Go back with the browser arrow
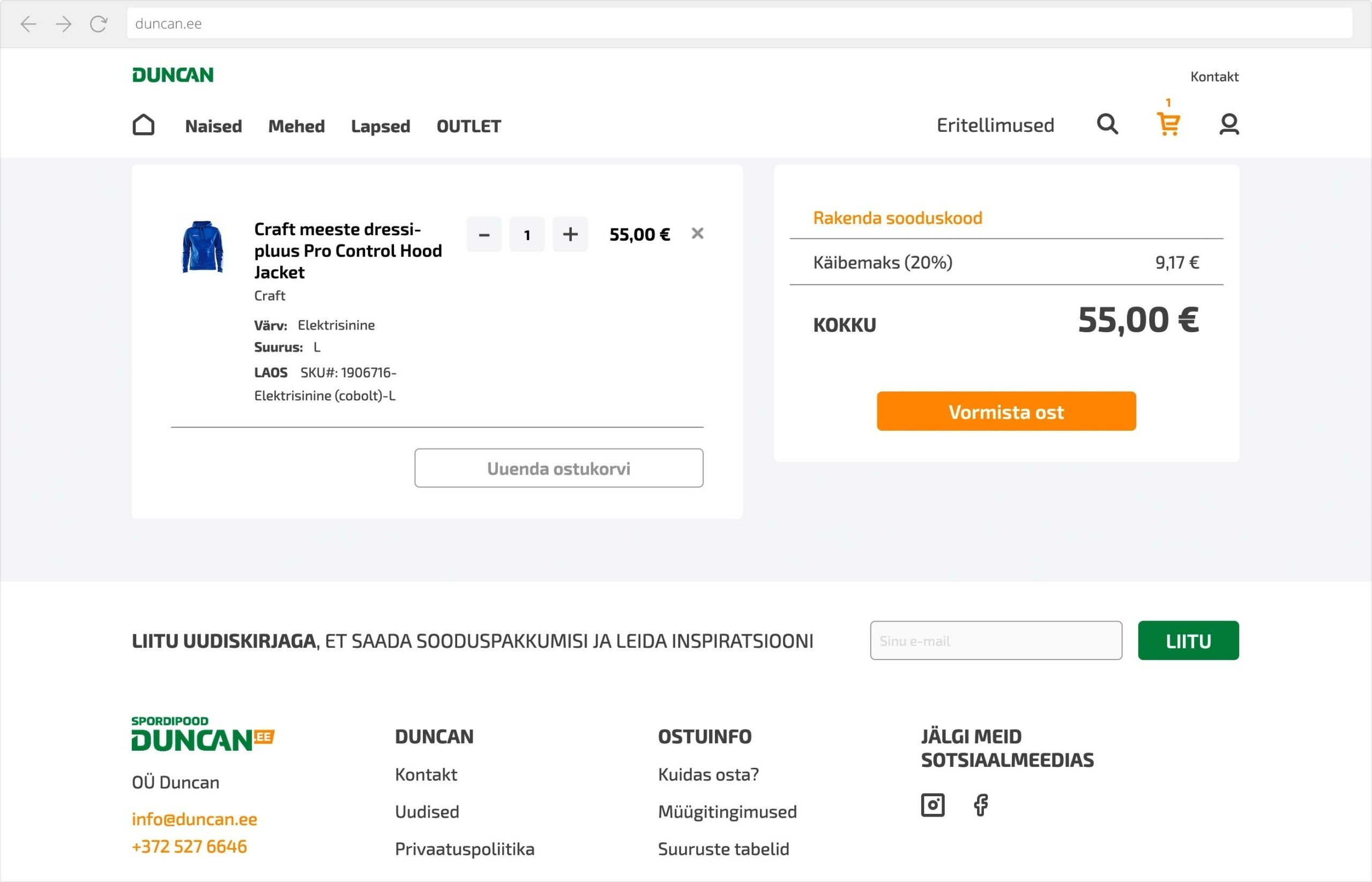This screenshot has height=882, width=1372. 28,24
